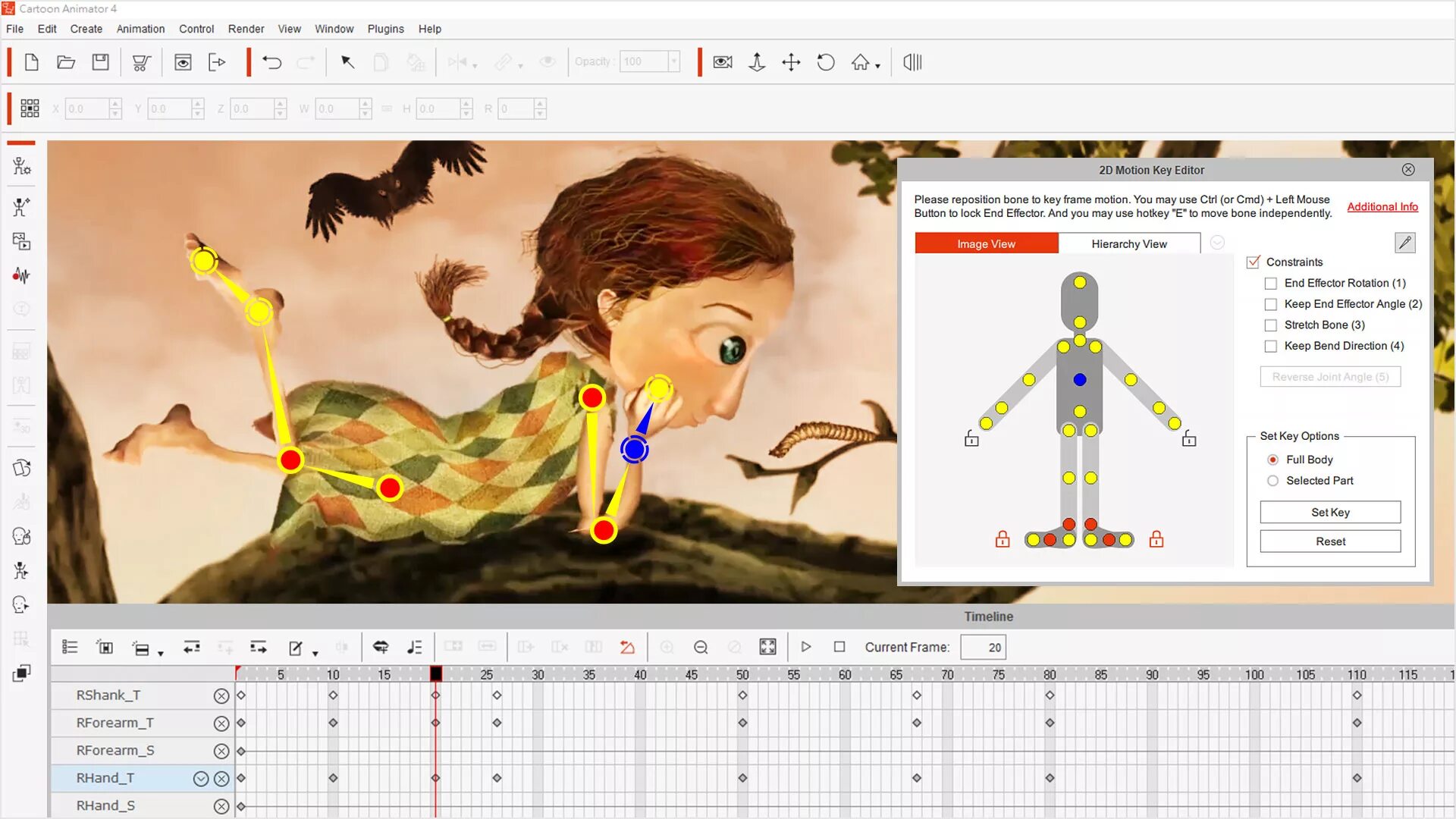
Task: Click the grid/snap toggle icon
Action: click(29, 108)
